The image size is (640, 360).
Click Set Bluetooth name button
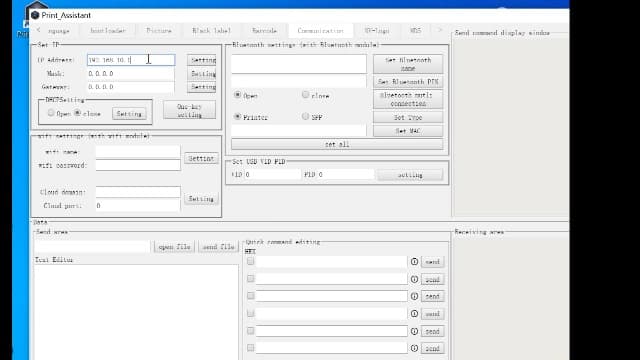(x=408, y=64)
